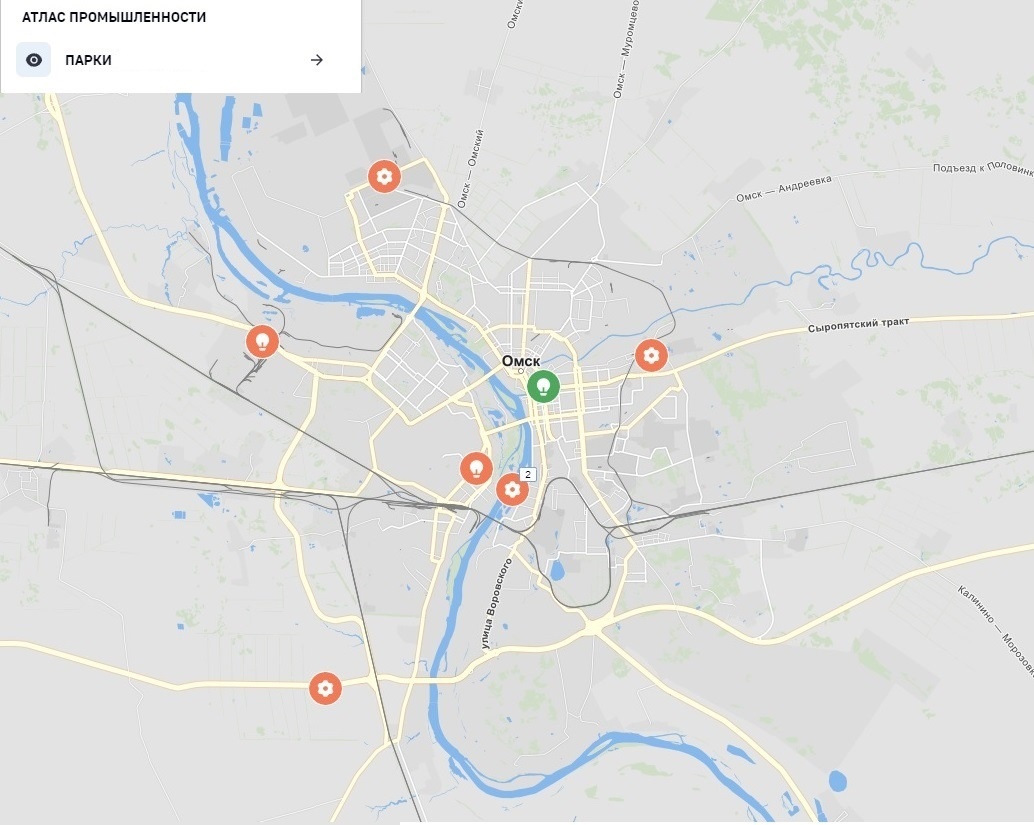The height and width of the screenshot is (825, 1034).
Task: Toggle the ПАРКИ eye visibility icon
Action: coord(34,60)
